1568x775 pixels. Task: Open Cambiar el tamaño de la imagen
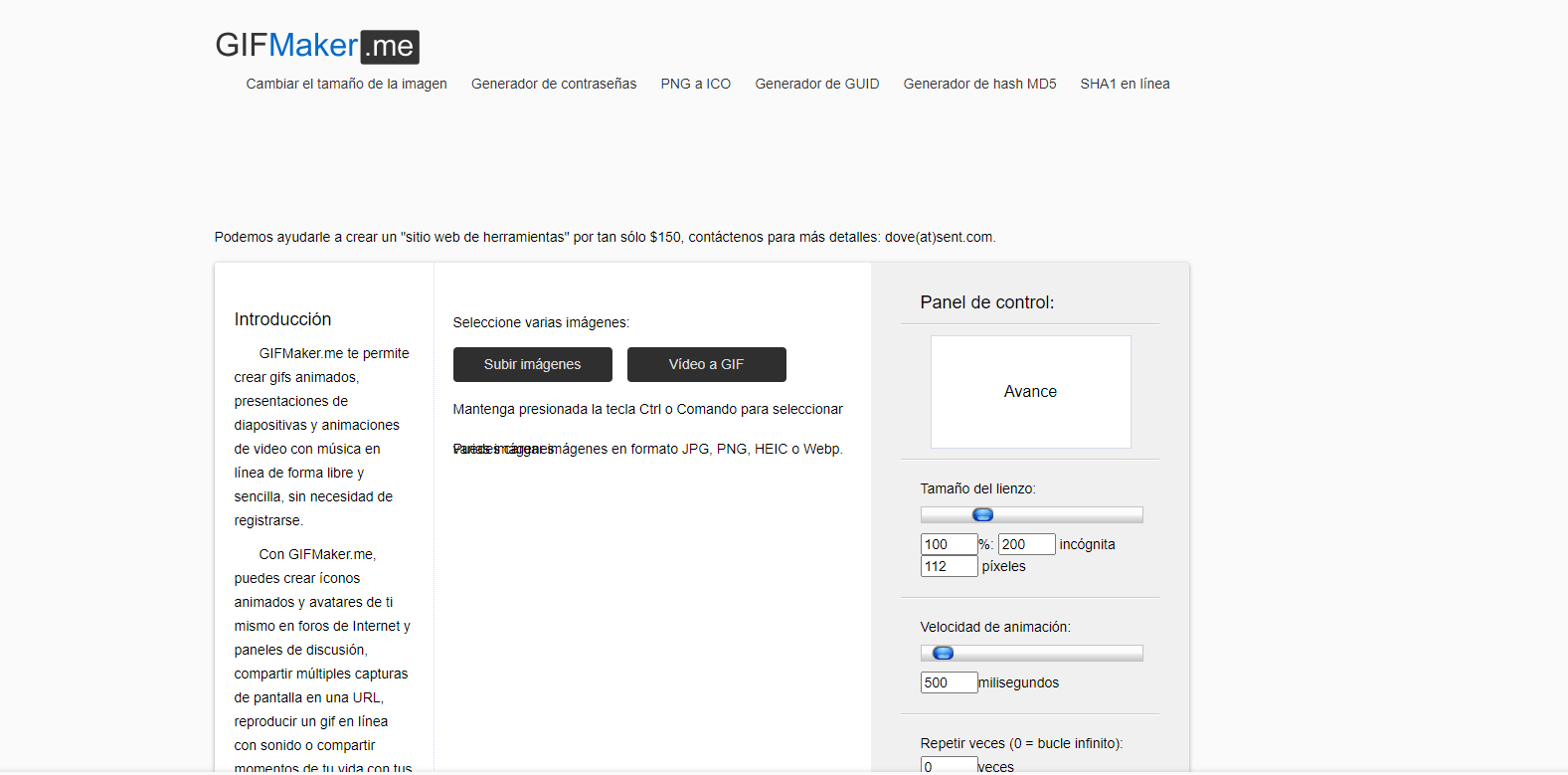(346, 84)
